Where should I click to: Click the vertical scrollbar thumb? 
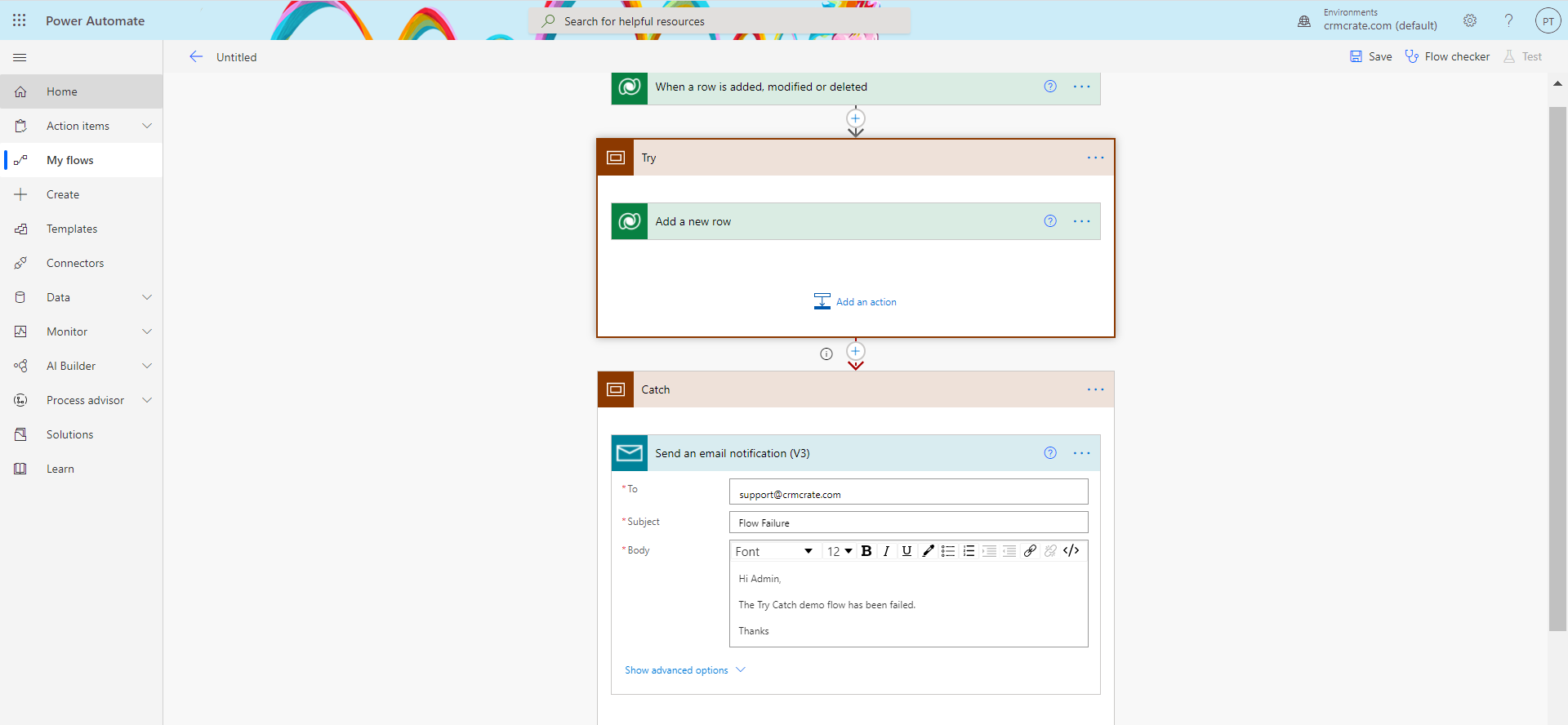[1557, 368]
